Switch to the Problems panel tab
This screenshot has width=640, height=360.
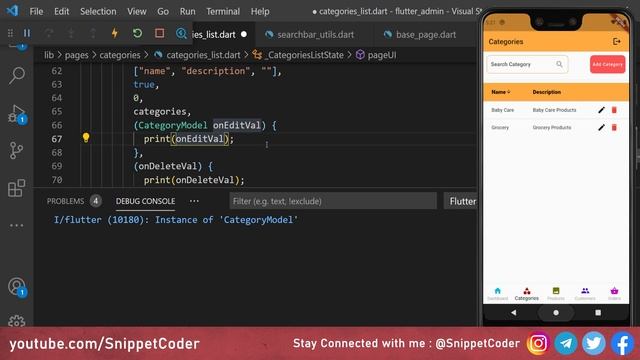pos(65,201)
